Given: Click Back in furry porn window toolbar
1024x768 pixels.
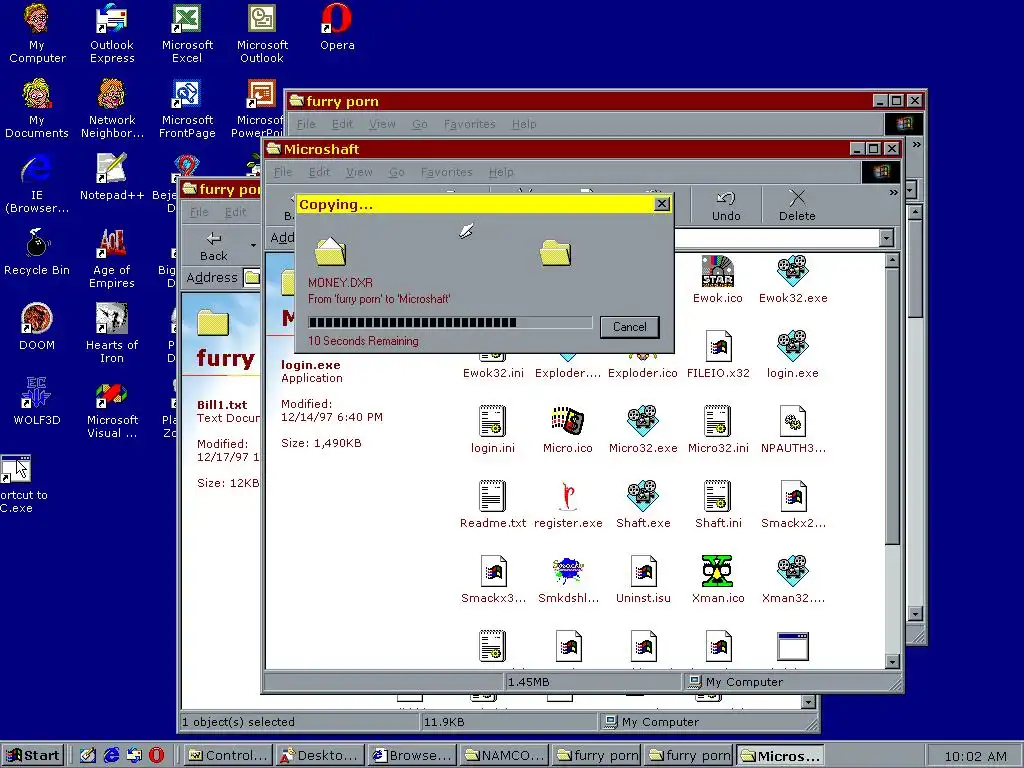Looking at the screenshot, I should click(x=214, y=246).
